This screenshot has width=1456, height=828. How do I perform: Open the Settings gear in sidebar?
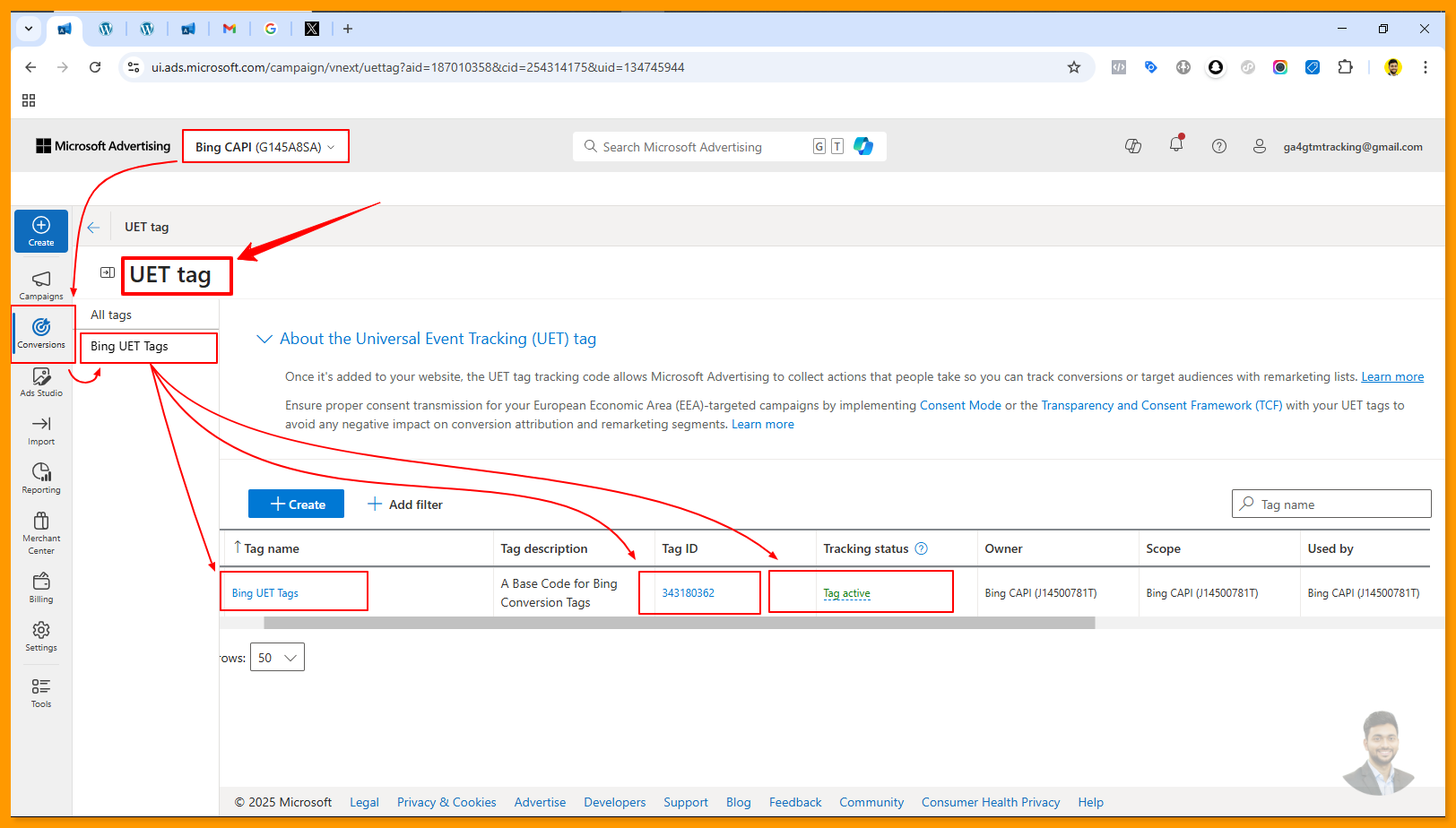point(41,636)
